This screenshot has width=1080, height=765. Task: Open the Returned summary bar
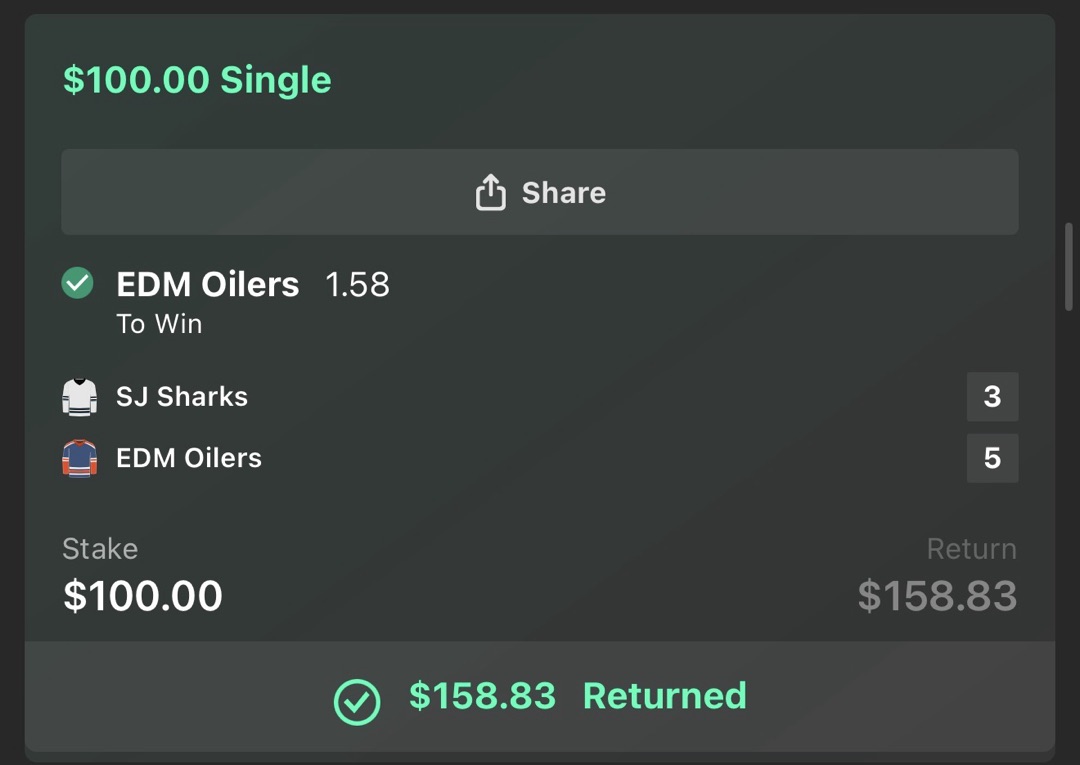(x=540, y=696)
